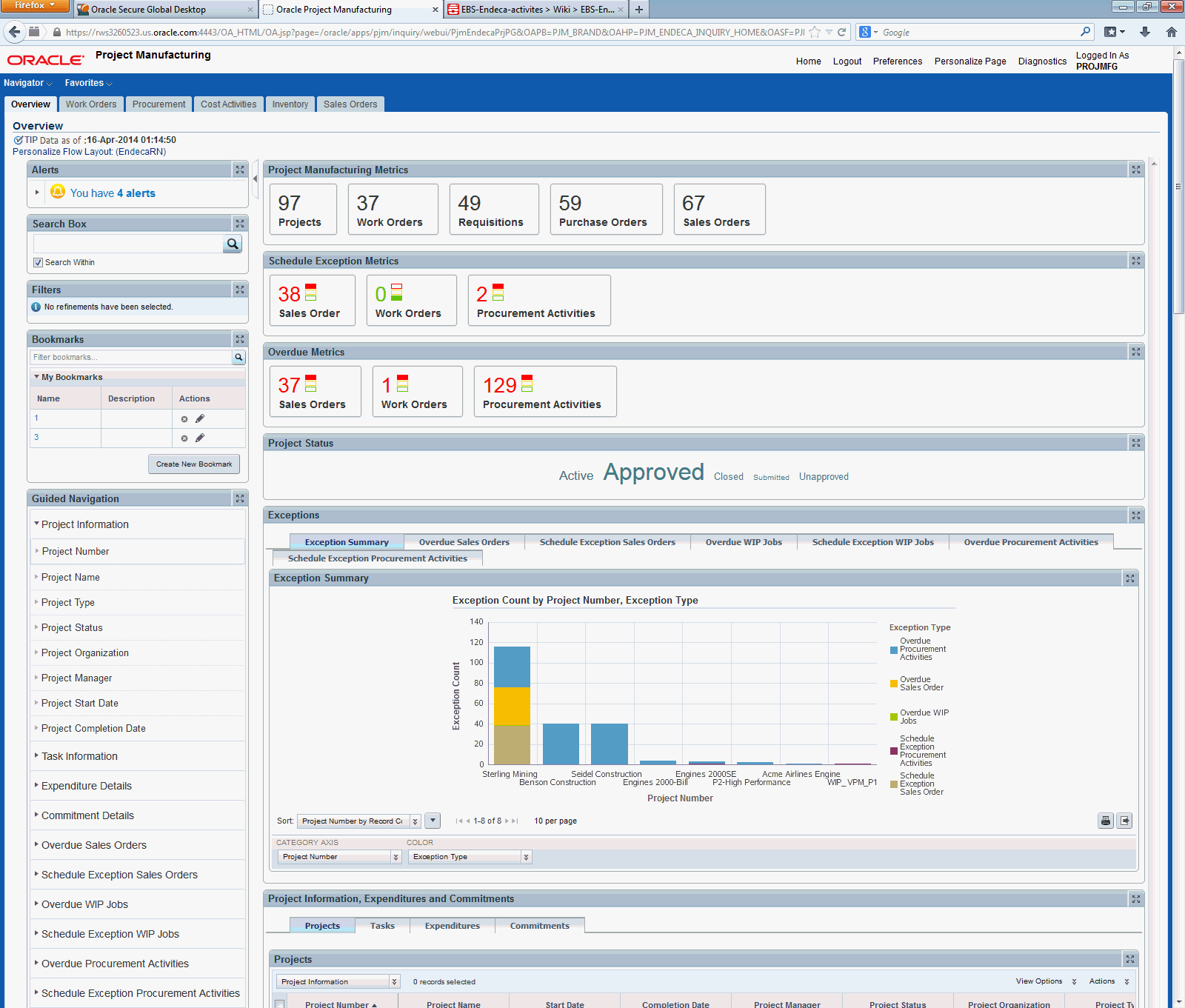Maximize the Project Status panel icon

pyautogui.click(x=1136, y=443)
